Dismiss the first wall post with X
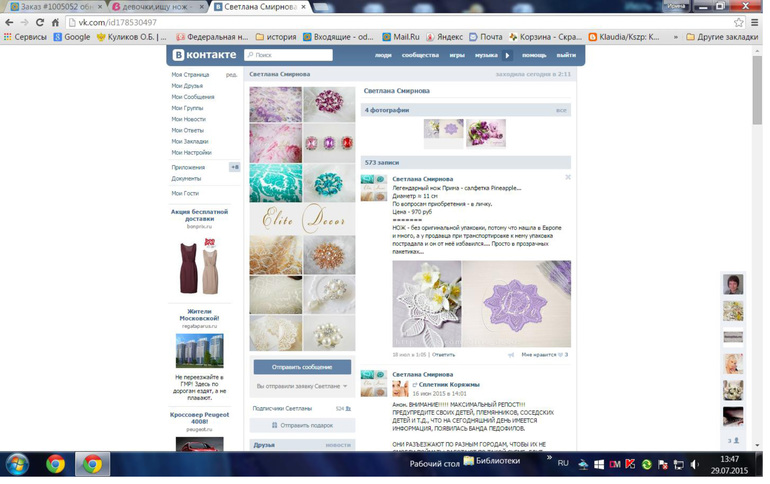This screenshot has height=484, width=770. tap(568, 178)
